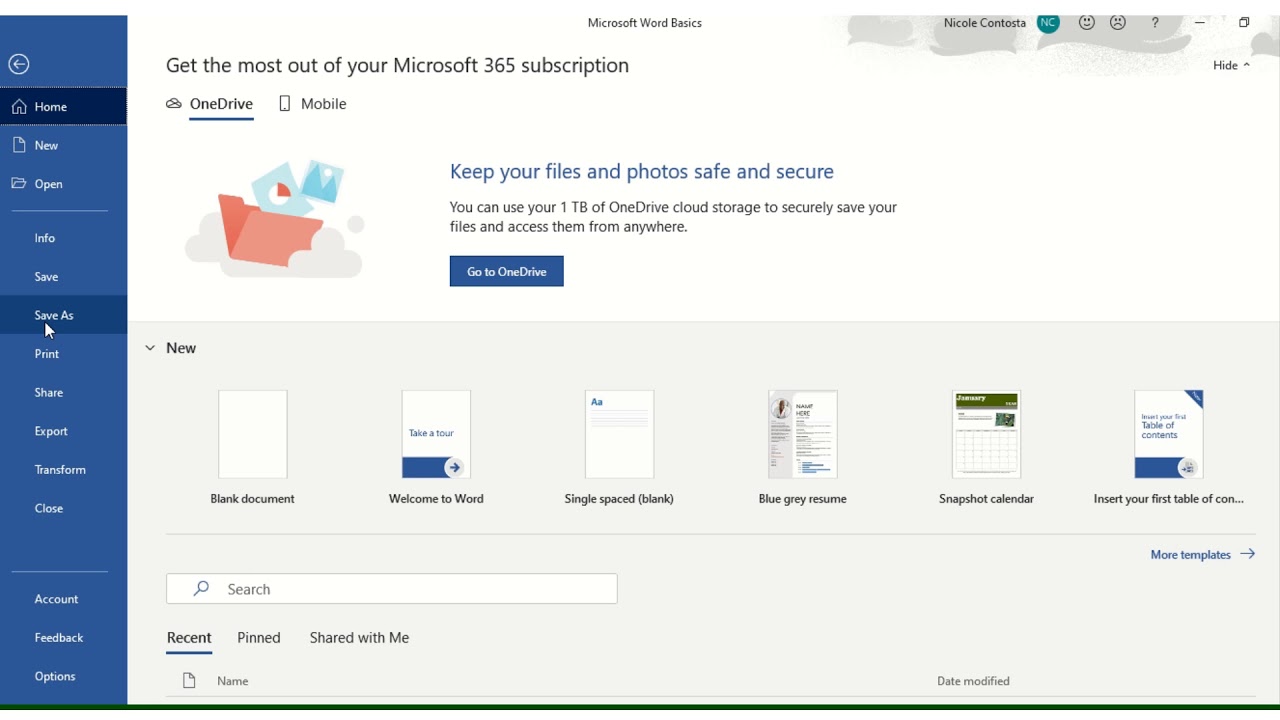Click the back arrow circle icon

tap(18, 64)
